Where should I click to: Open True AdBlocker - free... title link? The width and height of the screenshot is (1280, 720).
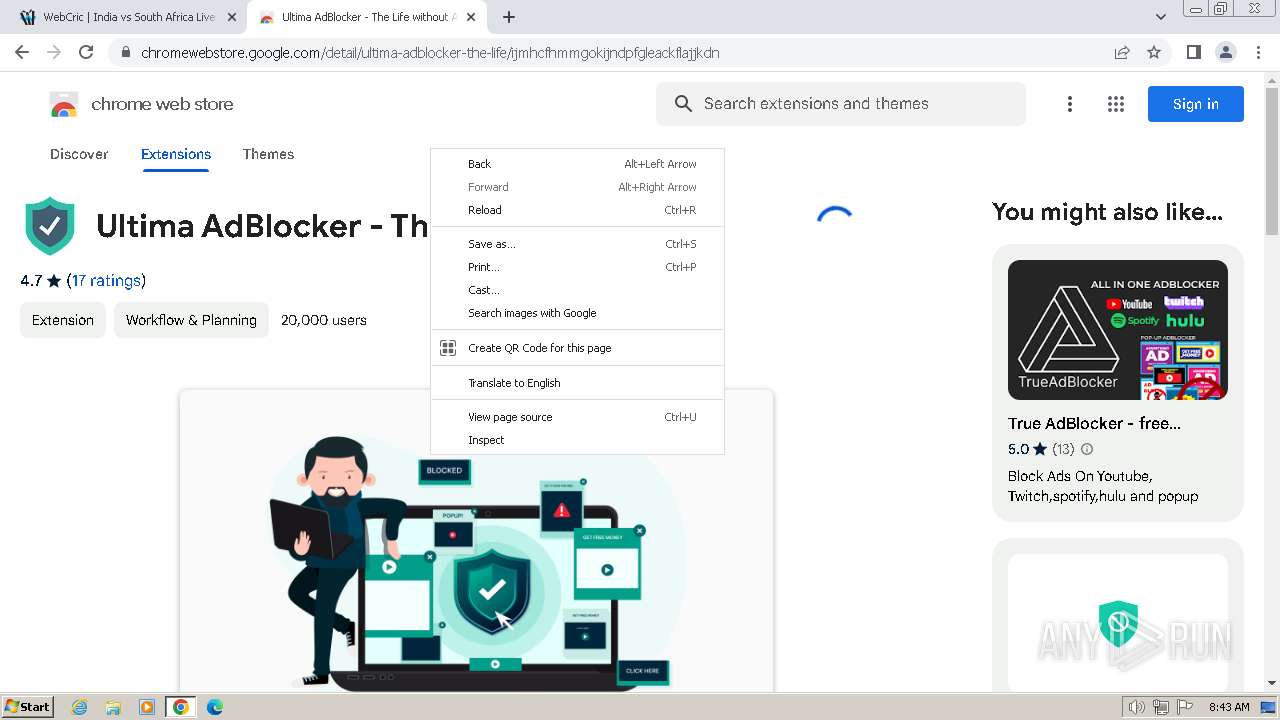[x=1094, y=423]
